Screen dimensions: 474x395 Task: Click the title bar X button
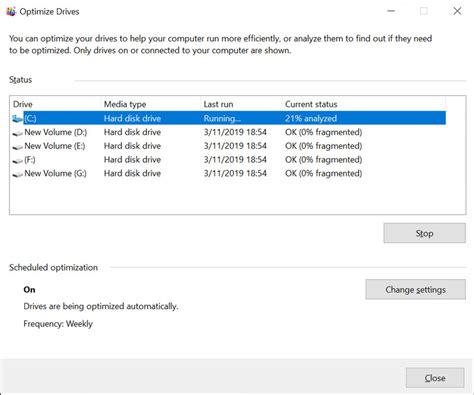[457, 11]
